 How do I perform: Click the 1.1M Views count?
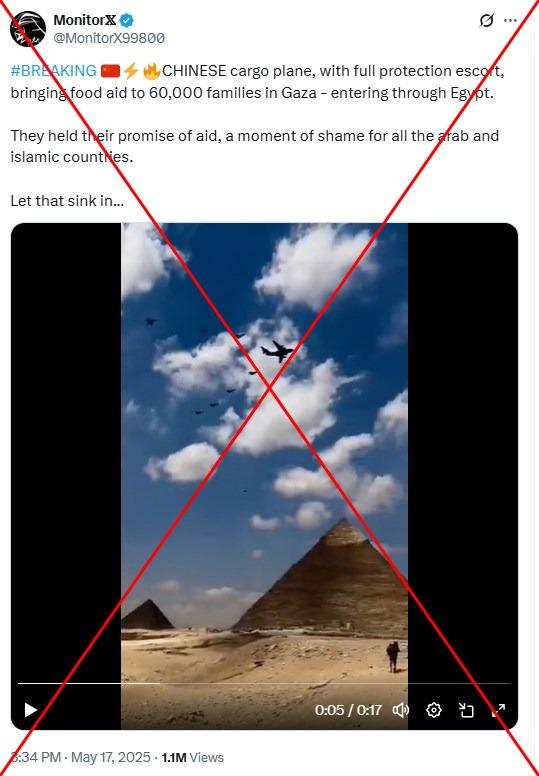tap(193, 757)
